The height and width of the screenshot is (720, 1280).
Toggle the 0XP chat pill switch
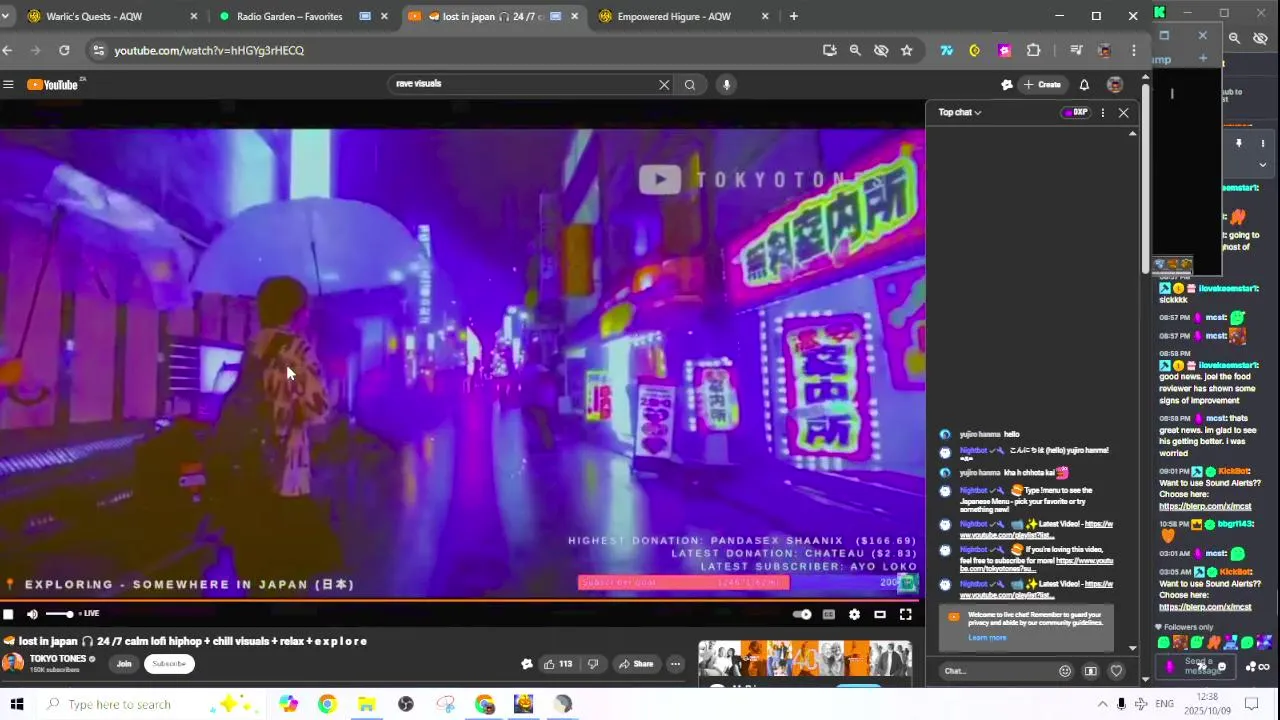click(1076, 112)
